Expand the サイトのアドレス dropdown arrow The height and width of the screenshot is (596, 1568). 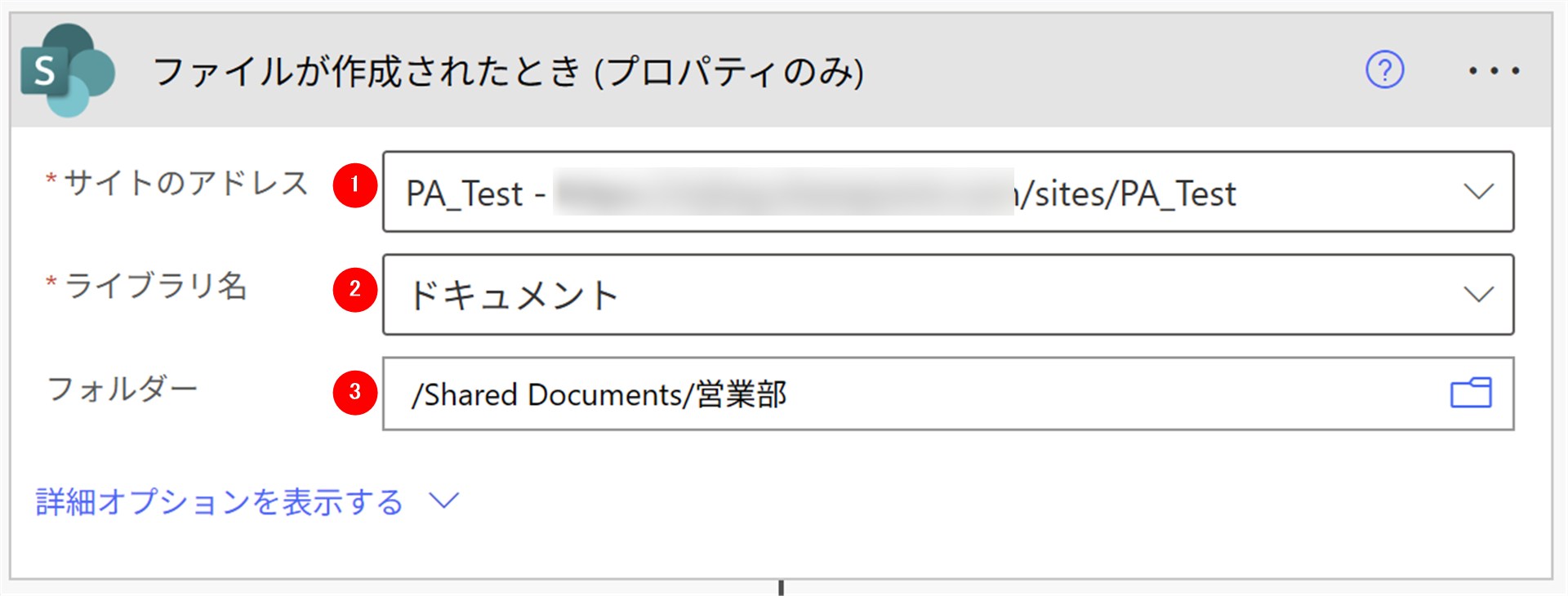pyautogui.click(x=1478, y=192)
